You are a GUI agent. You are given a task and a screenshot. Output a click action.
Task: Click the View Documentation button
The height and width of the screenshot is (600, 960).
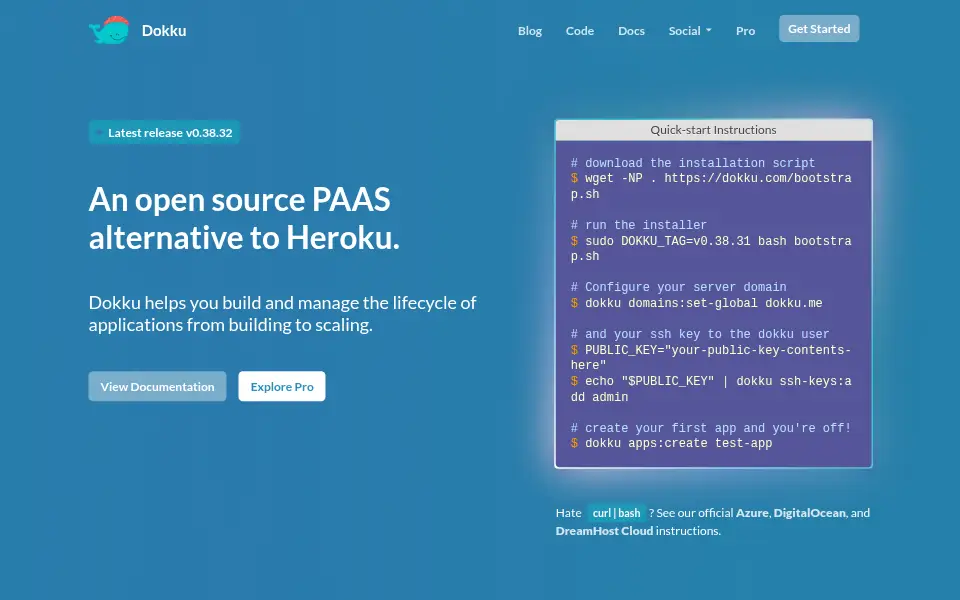157,386
